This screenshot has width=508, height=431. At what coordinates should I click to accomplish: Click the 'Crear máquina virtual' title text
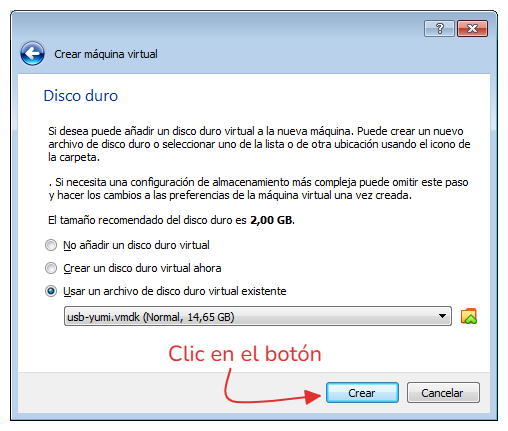[x=106, y=54]
